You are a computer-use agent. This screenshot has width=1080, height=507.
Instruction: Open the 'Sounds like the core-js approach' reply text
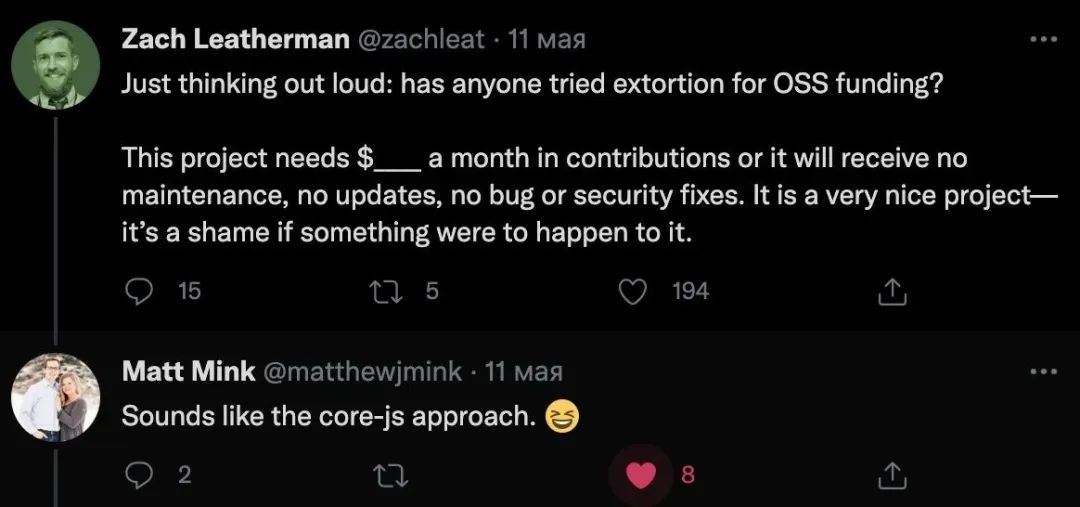coord(329,415)
